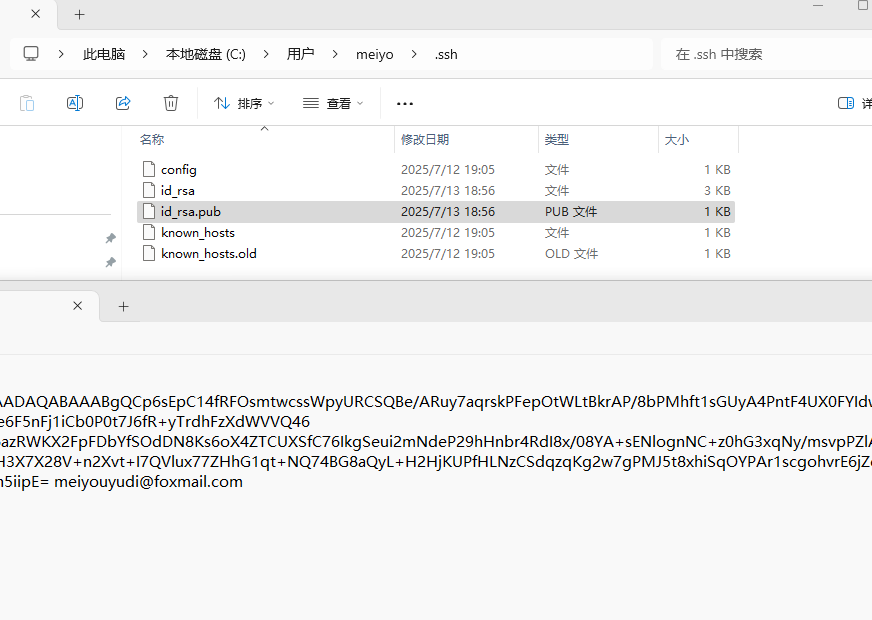Screen dimensions: 872x620
Task: Click the upper pin icon in sidebar
Action: coord(111,238)
